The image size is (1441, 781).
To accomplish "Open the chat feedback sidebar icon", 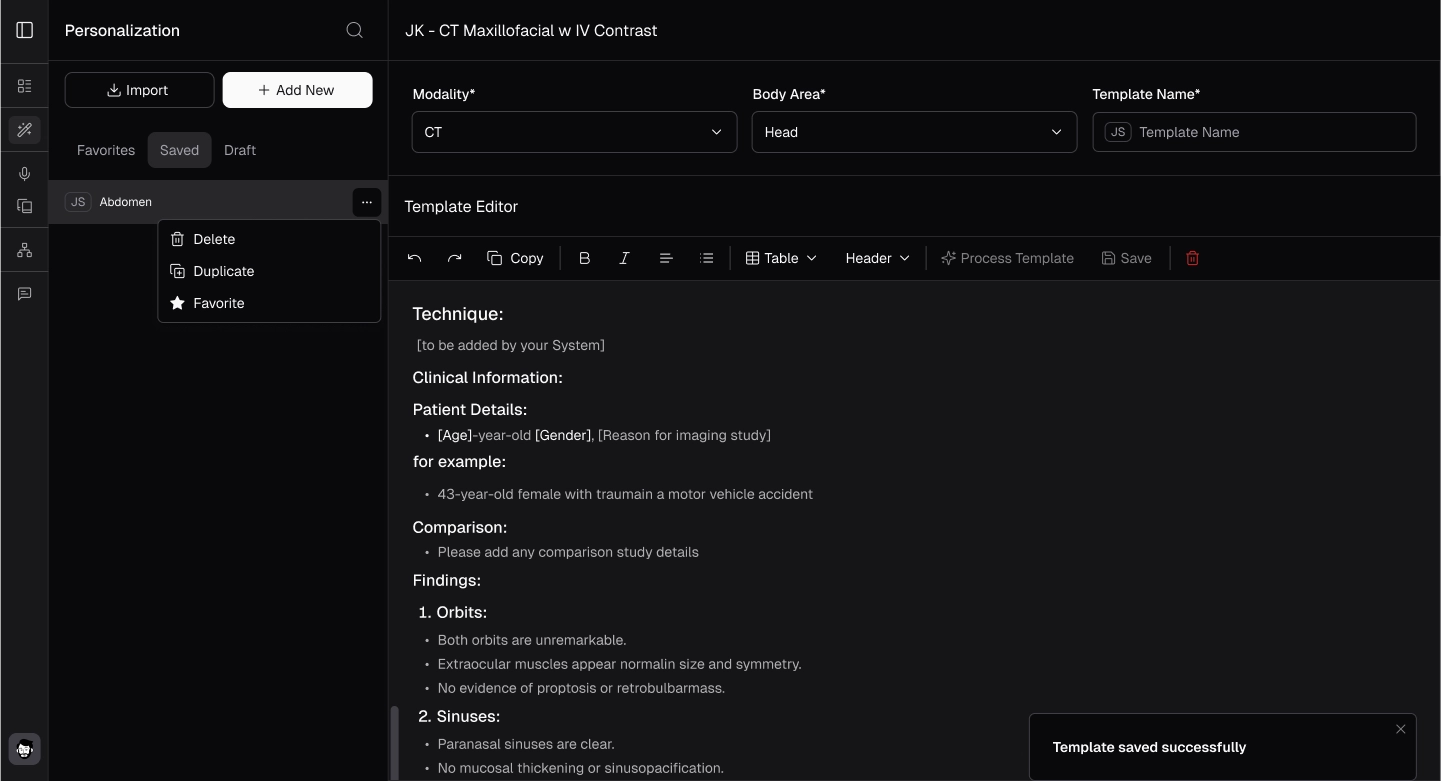I will tap(25, 294).
